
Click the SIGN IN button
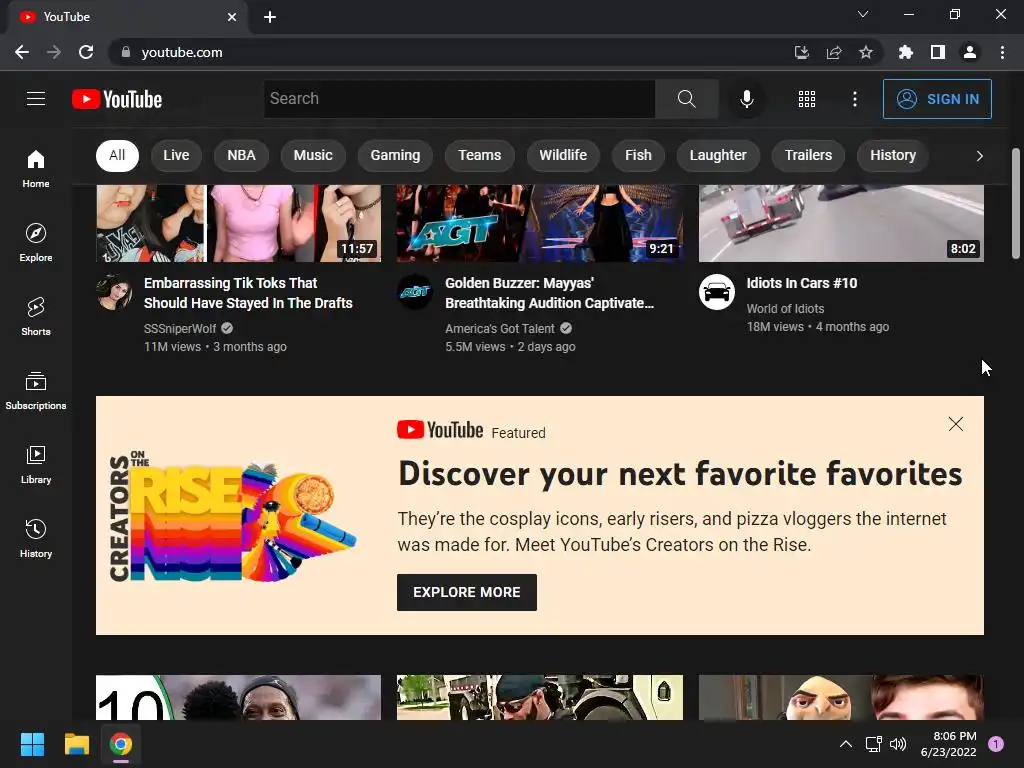pos(937,99)
